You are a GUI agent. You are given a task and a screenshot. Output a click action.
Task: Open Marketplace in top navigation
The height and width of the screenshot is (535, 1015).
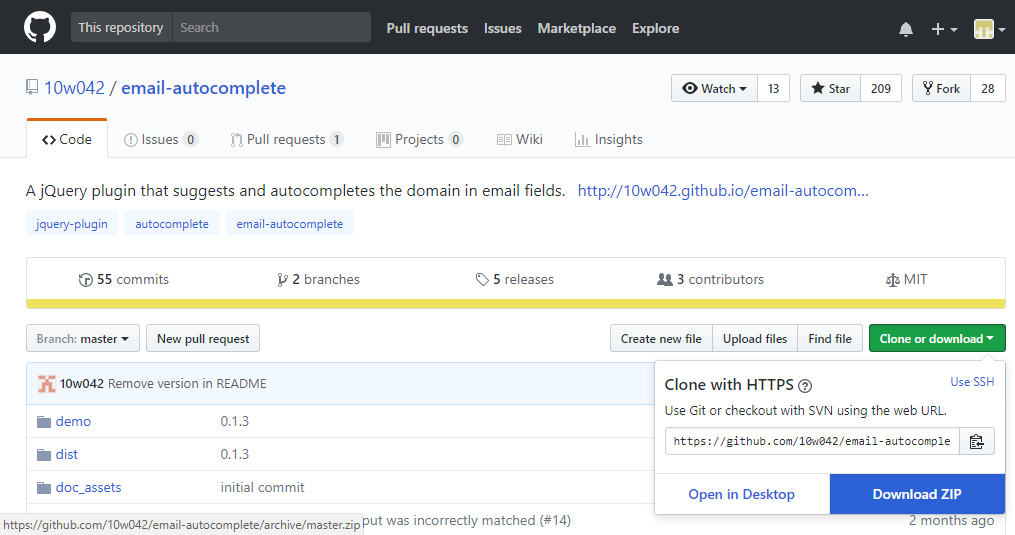pos(577,28)
